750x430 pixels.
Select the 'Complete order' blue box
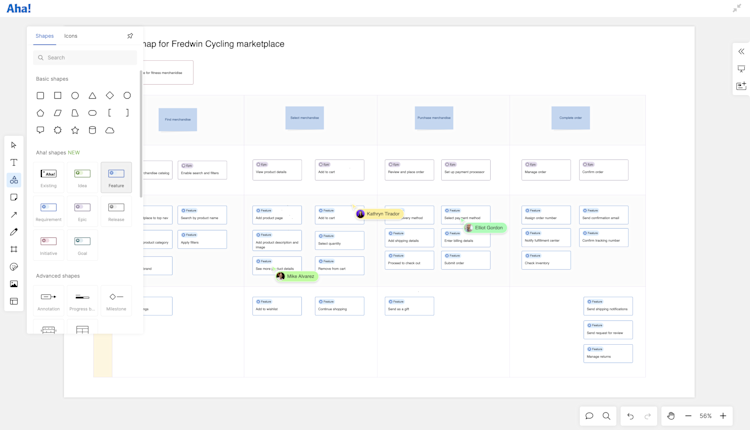tap(571, 118)
